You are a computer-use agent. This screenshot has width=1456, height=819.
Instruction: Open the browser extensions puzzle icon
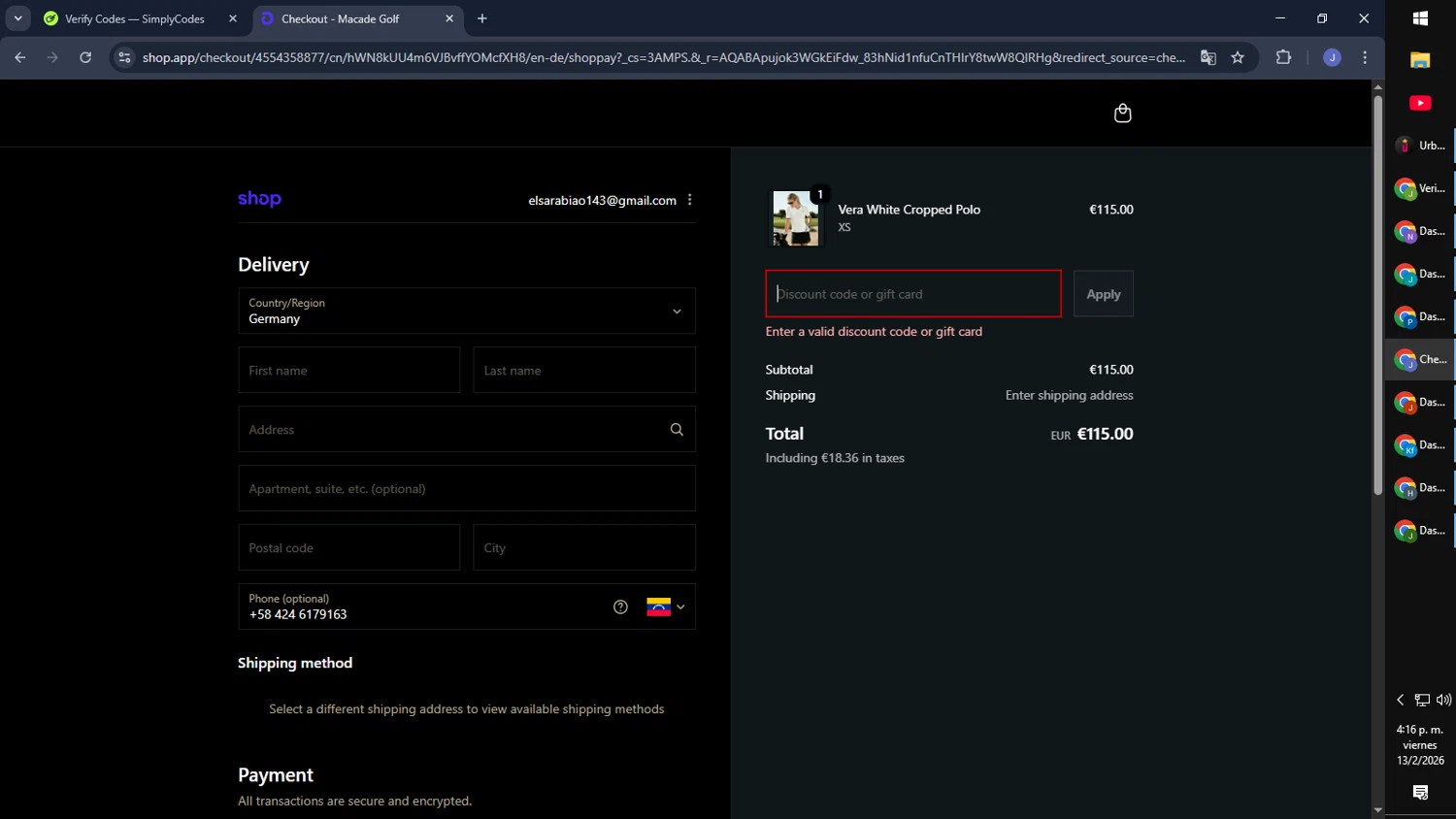pyautogui.click(x=1283, y=57)
